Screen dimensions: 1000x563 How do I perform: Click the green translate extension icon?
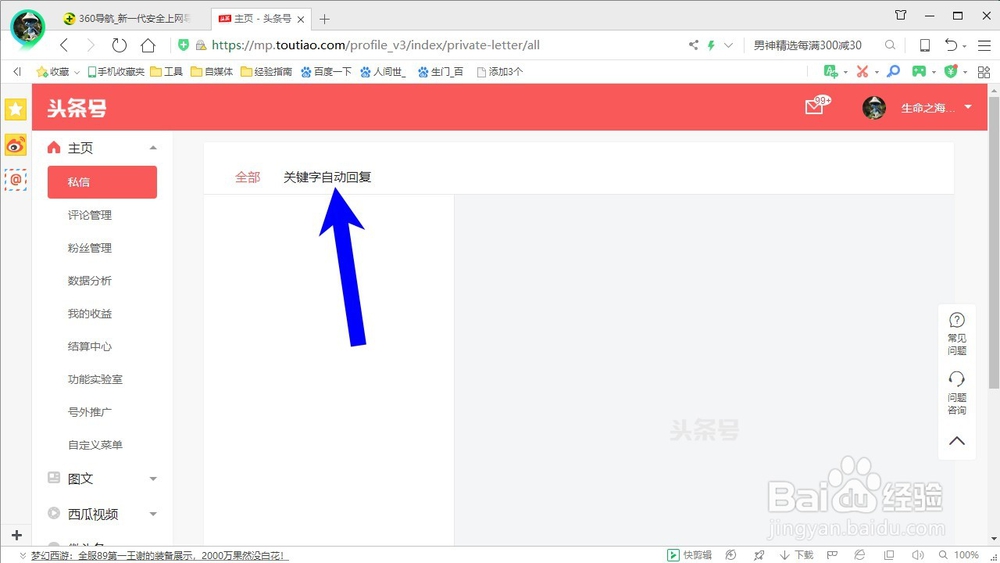pos(831,71)
